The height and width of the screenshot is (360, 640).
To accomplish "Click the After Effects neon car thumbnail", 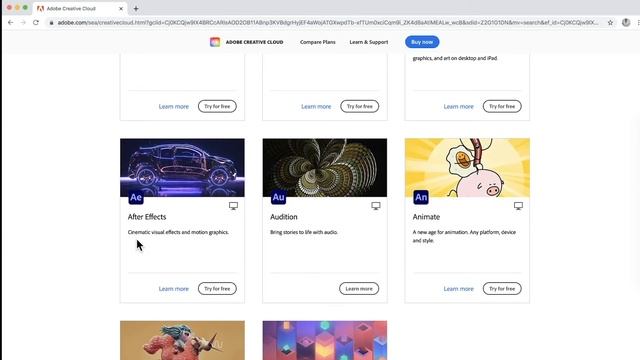I will (182, 168).
